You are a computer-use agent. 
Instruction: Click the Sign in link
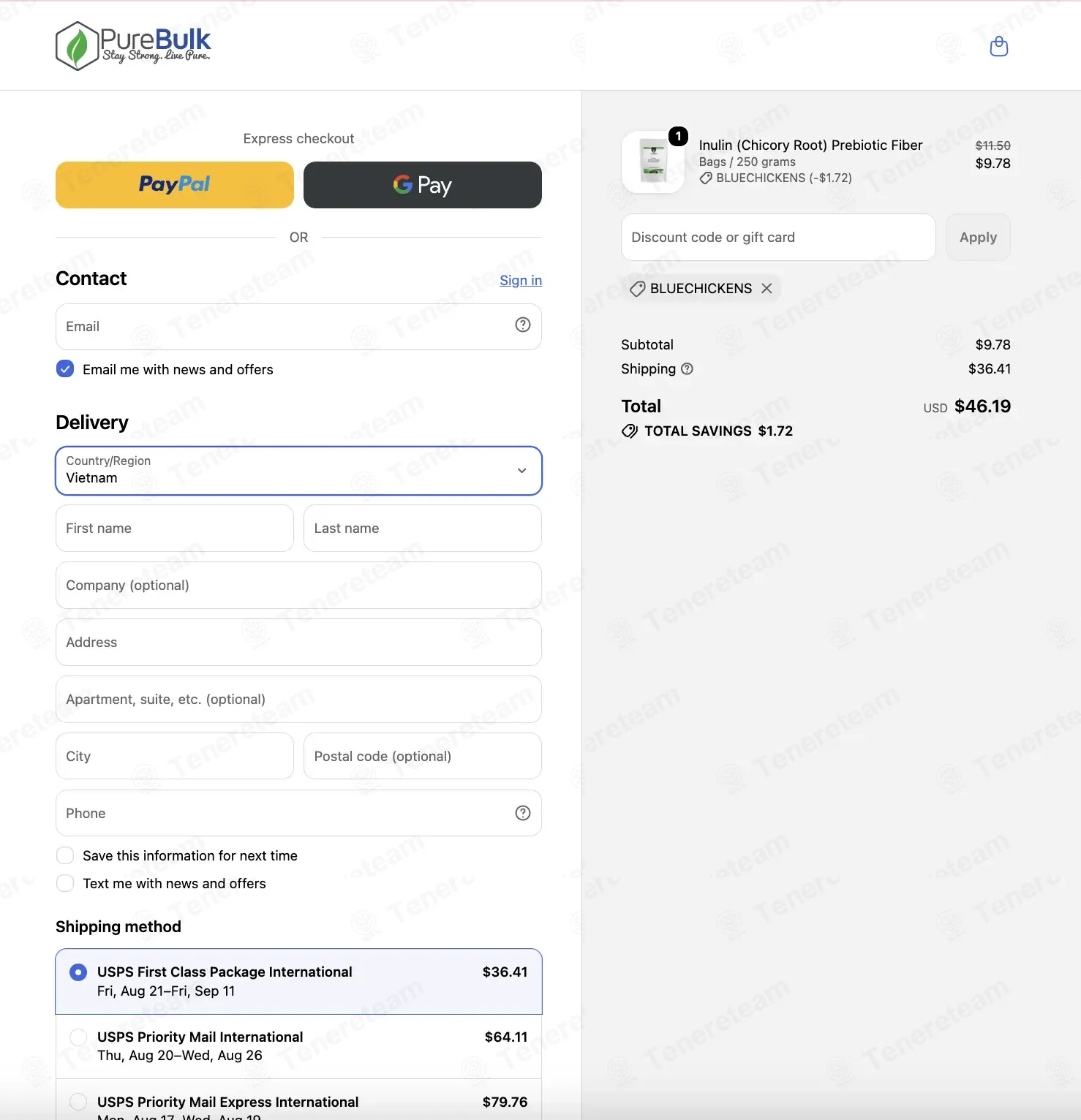click(521, 281)
